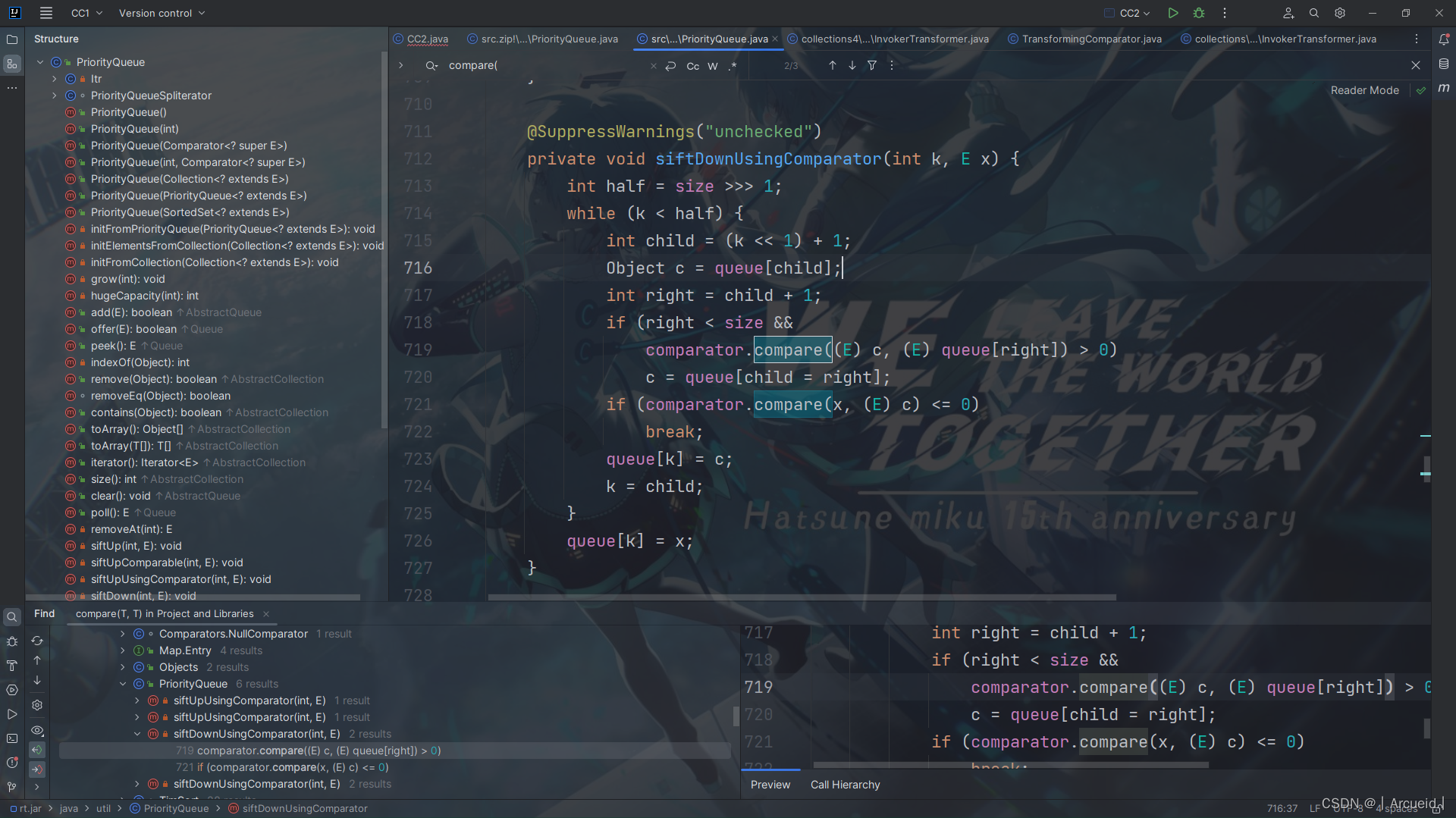Expand the Objects results node

123,667
